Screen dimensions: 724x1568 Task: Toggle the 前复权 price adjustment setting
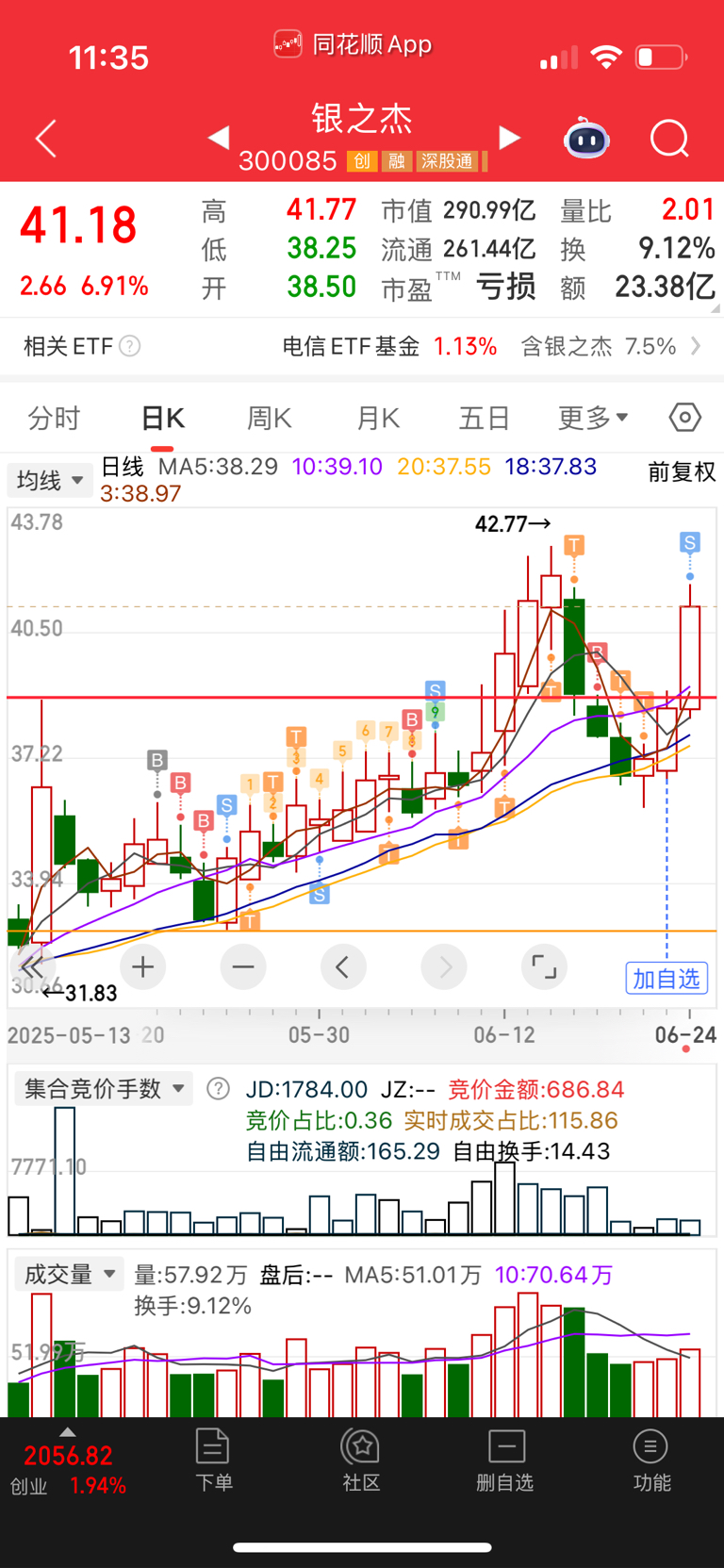click(682, 472)
